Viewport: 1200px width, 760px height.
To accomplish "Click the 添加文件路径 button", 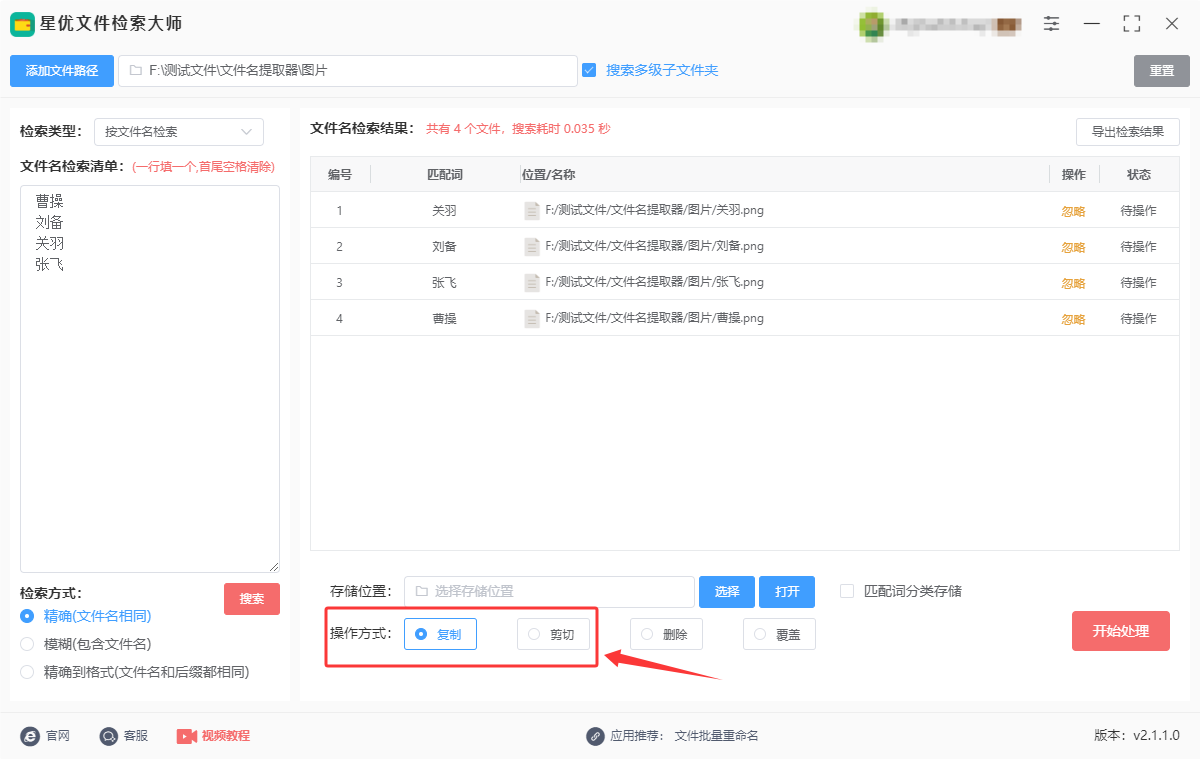I will coord(62,71).
